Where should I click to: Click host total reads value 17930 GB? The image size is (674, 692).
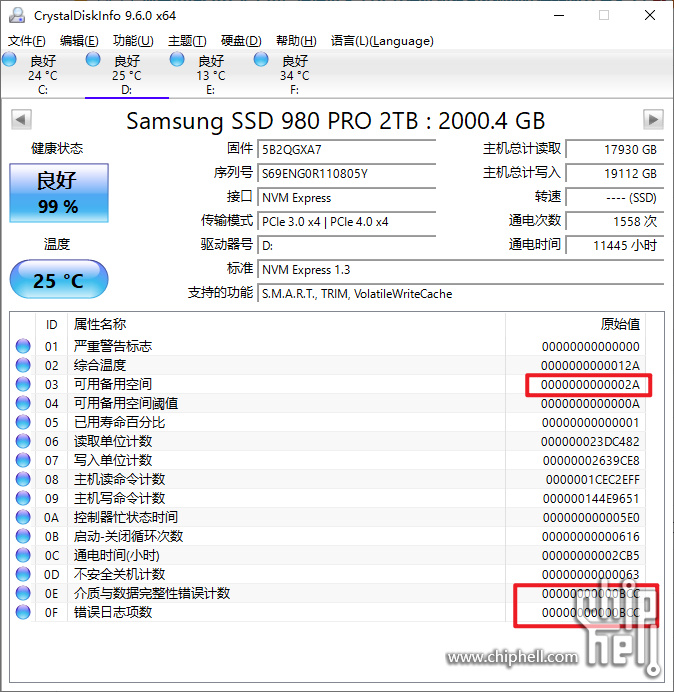(x=615, y=149)
